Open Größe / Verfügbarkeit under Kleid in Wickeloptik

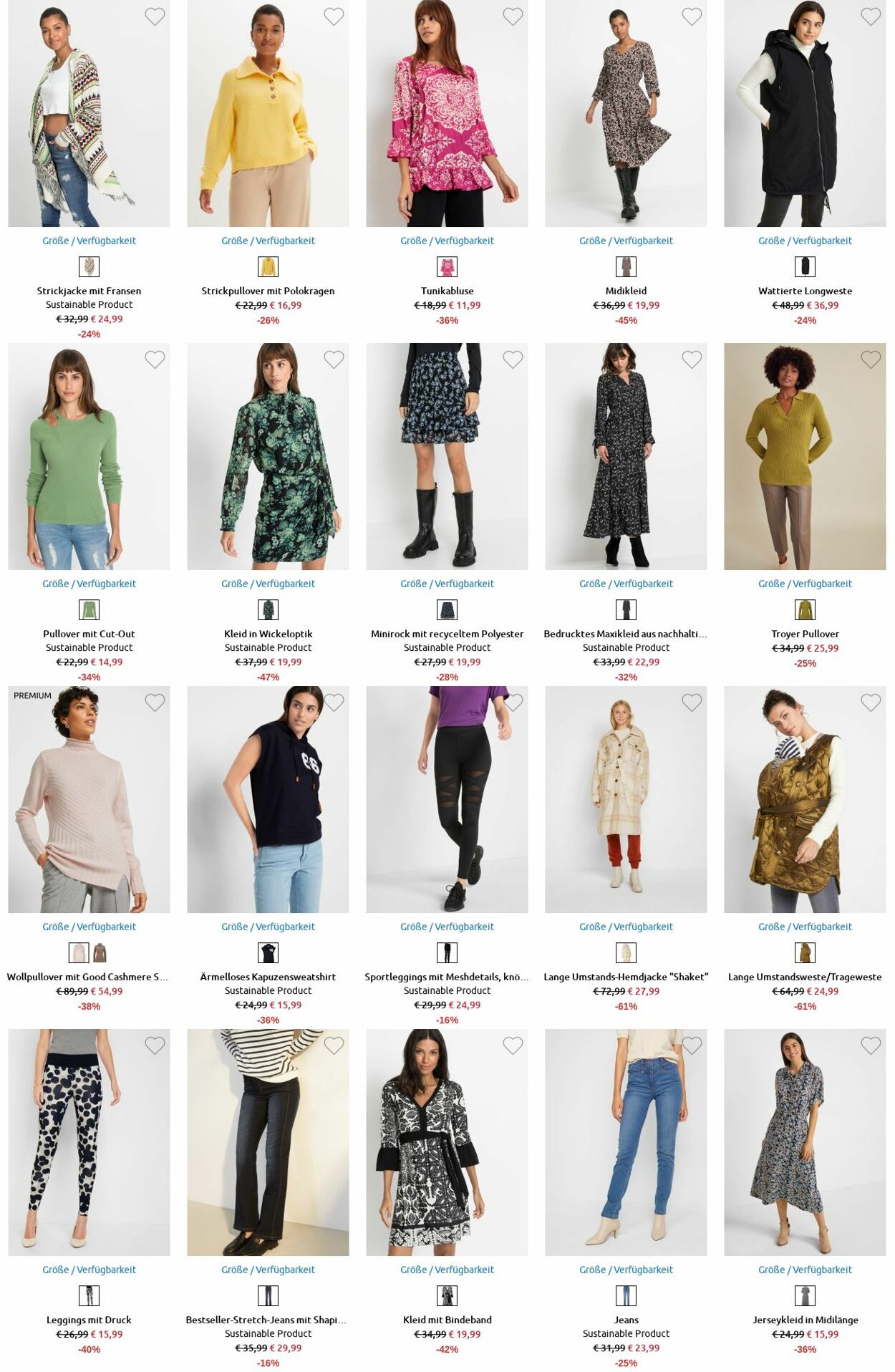268,584
